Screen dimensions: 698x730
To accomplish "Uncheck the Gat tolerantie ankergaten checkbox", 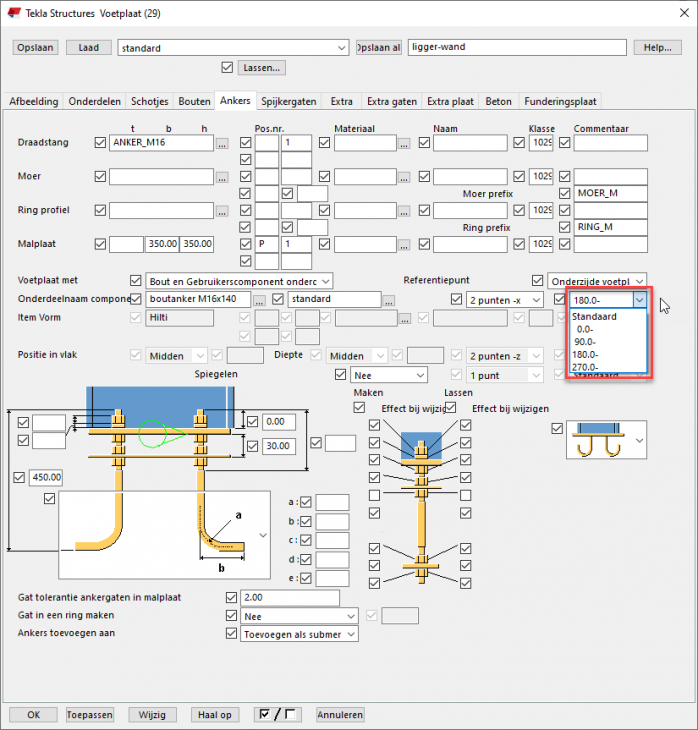I will pyautogui.click(x=232, y=597).
